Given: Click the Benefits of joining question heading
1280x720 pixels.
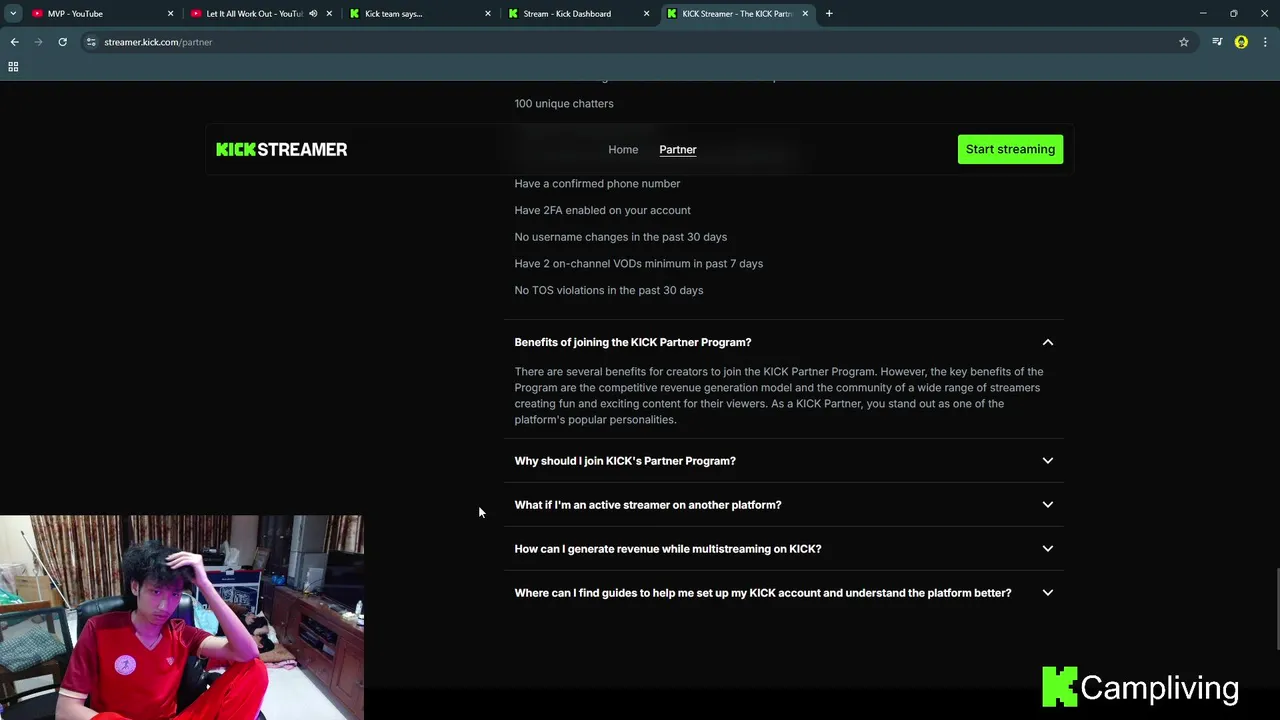Looking at the screenshot, I should click(633, 342).
